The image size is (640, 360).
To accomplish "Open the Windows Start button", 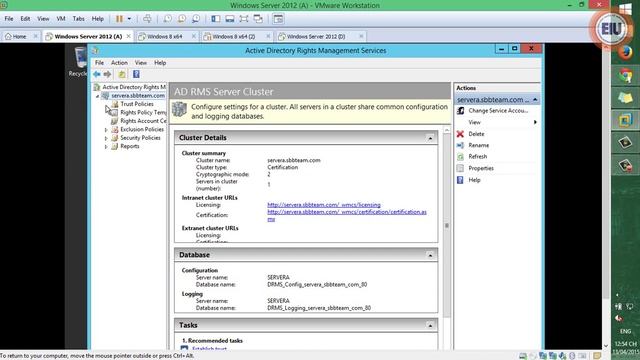I will point(625,9).
